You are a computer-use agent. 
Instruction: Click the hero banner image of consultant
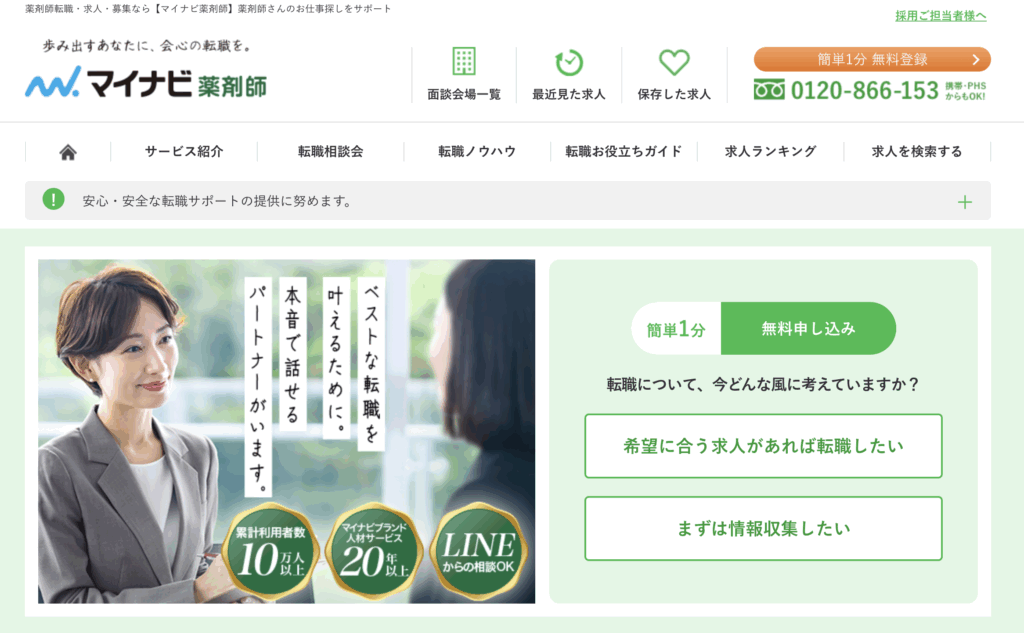(x=286, y=431)
